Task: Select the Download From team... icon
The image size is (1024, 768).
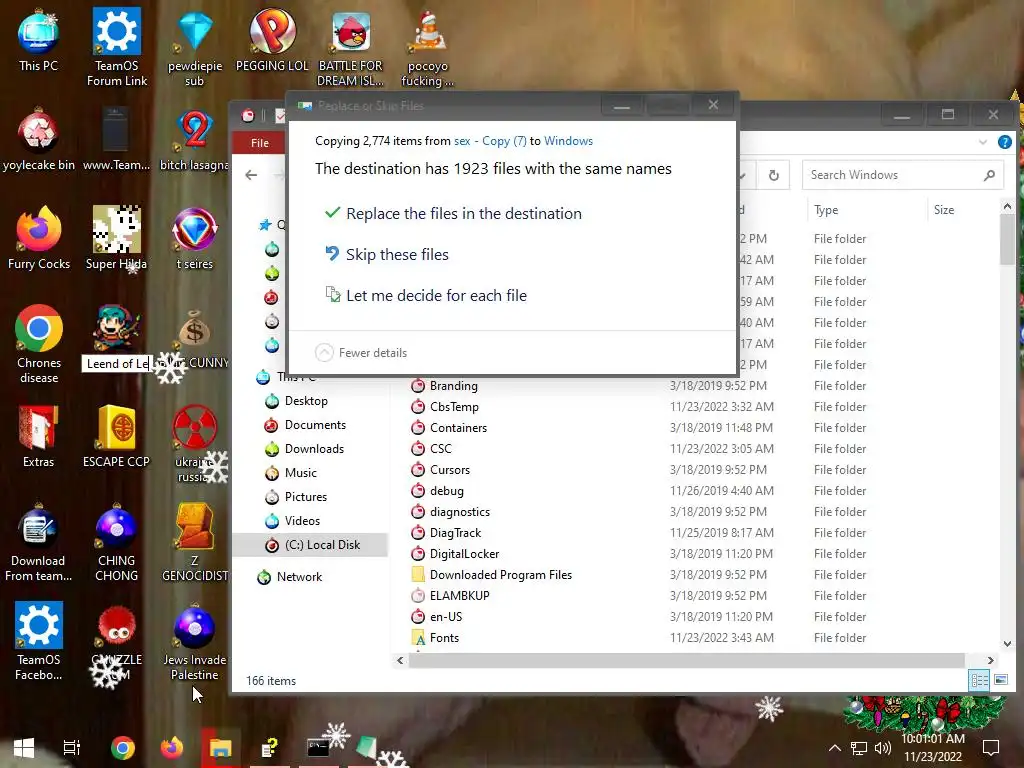Action: [x=39, y=543]
